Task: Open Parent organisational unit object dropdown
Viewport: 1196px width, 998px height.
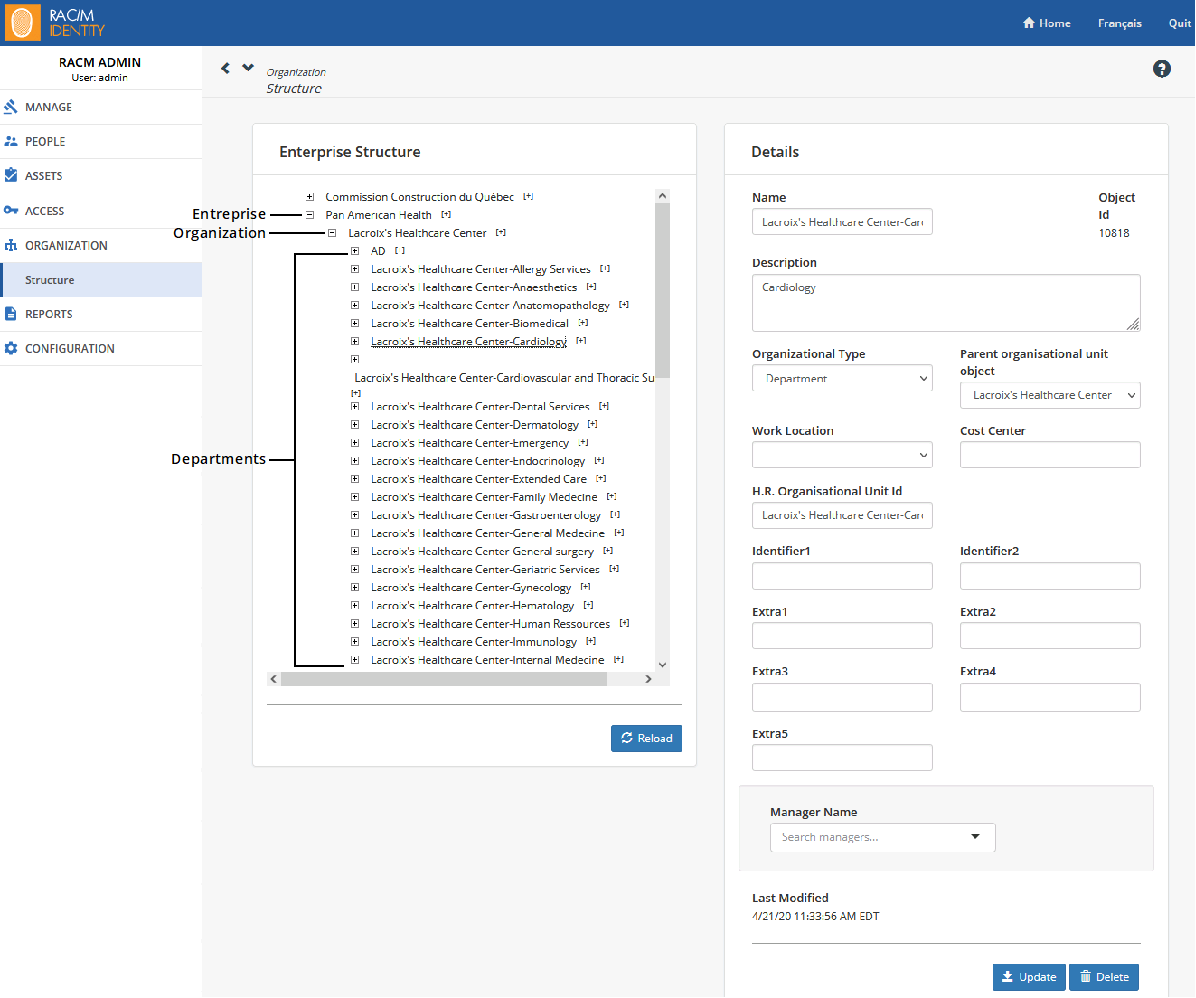Action: pos(1050,395)
